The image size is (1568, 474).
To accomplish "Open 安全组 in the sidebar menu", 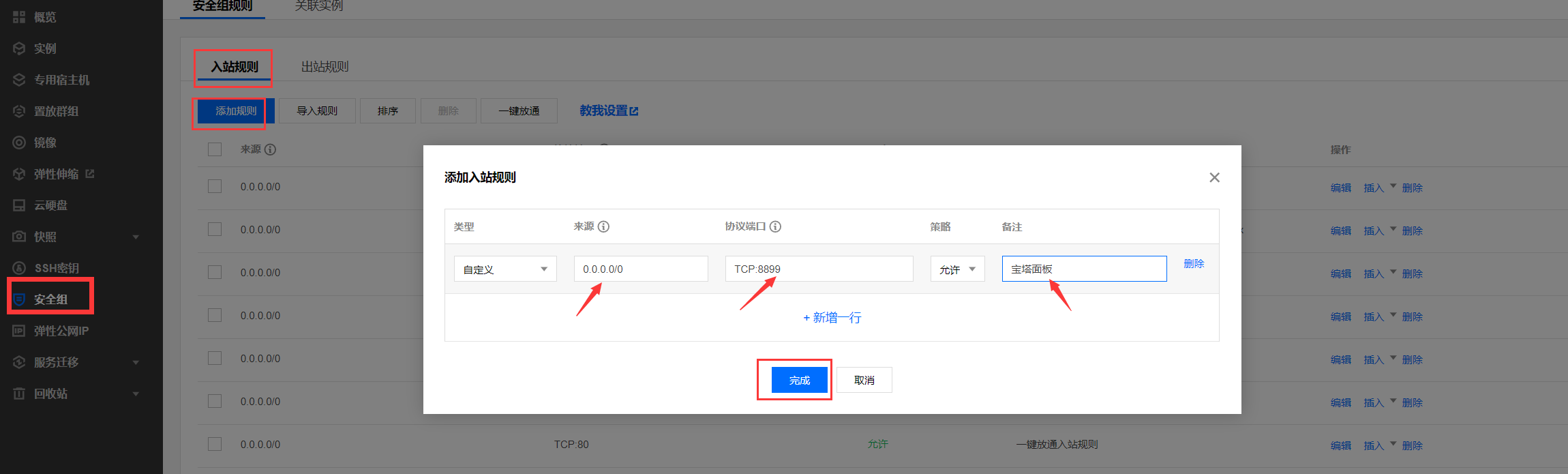I will click(50, 299).
